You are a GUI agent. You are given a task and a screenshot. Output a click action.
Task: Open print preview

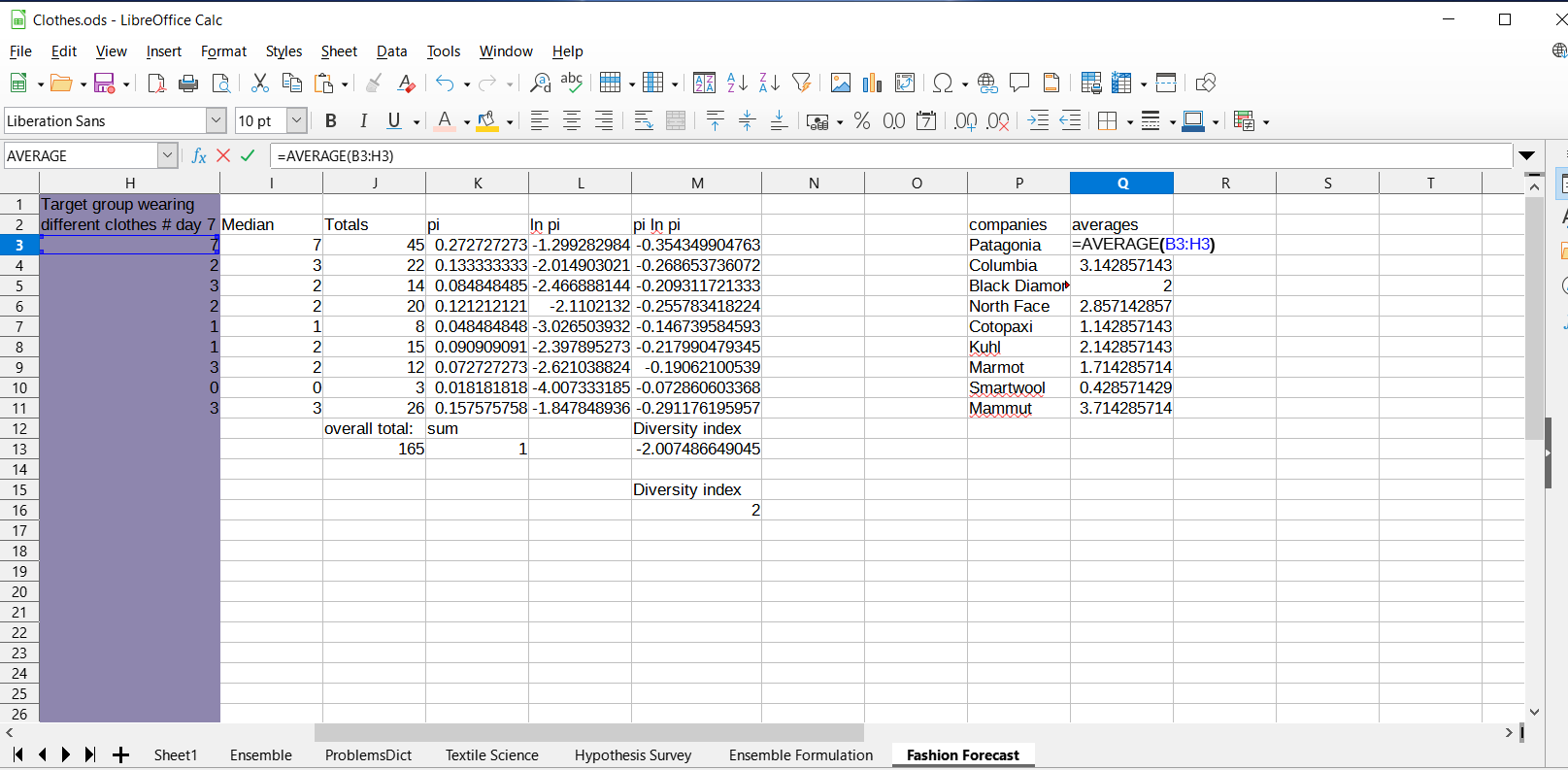click(221, 84)
